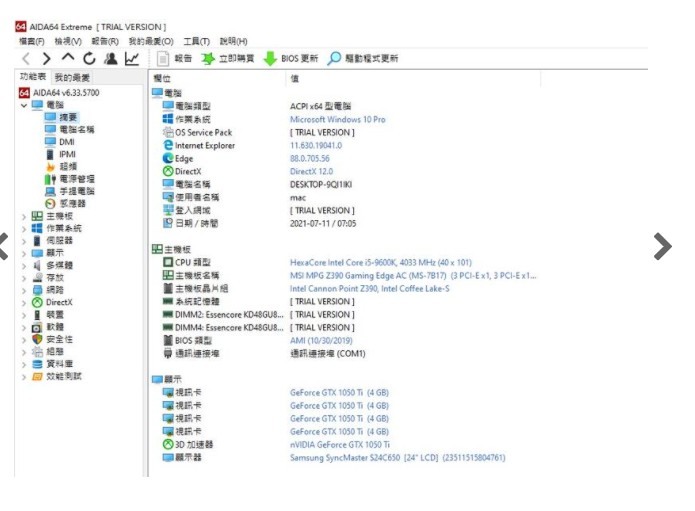Click the AIDA64 v6.33.5700 root node
Viewport: 695px width, 511px height.
59,93
